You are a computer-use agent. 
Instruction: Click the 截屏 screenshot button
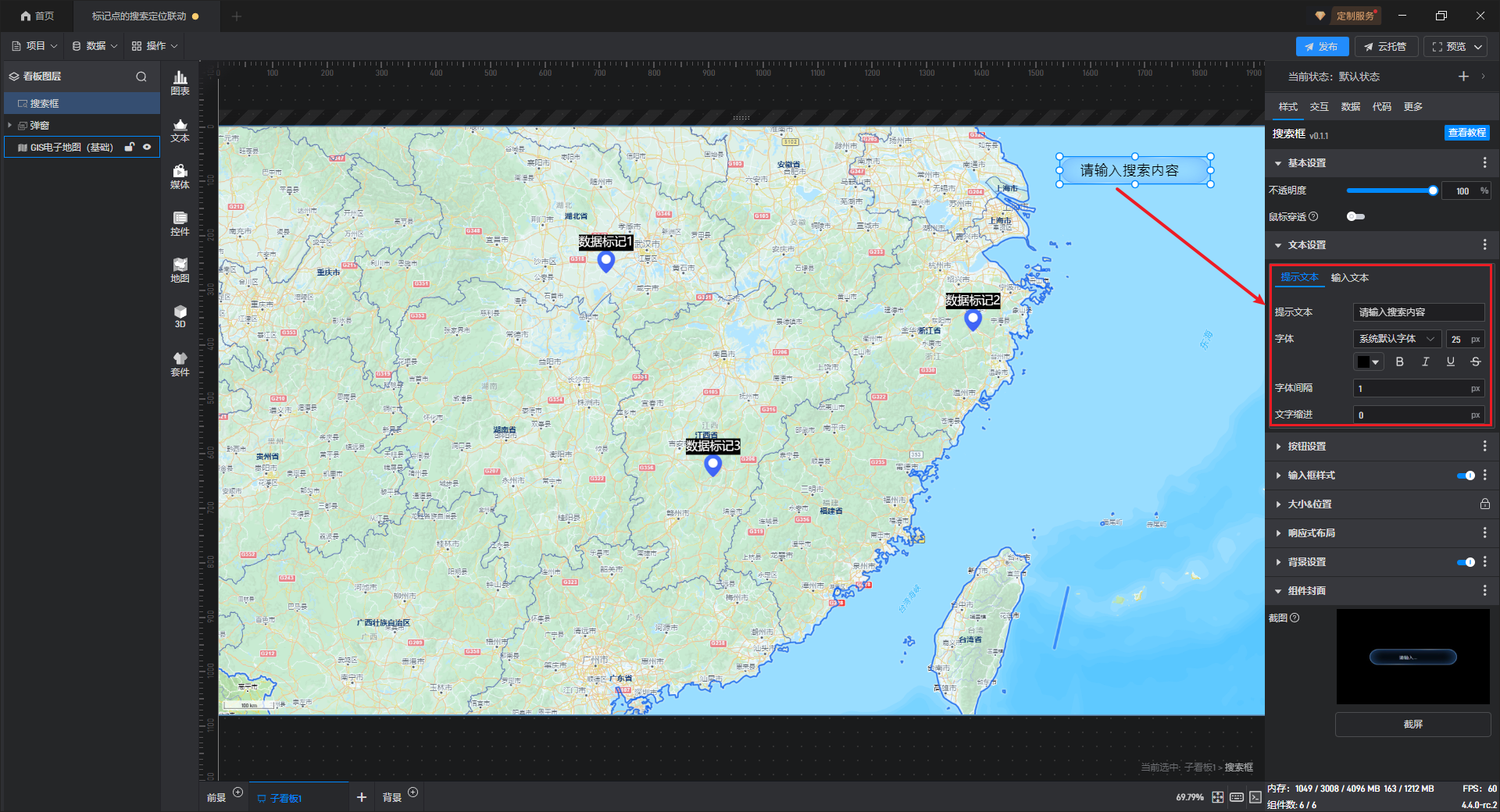click(x=1412, y=725)
